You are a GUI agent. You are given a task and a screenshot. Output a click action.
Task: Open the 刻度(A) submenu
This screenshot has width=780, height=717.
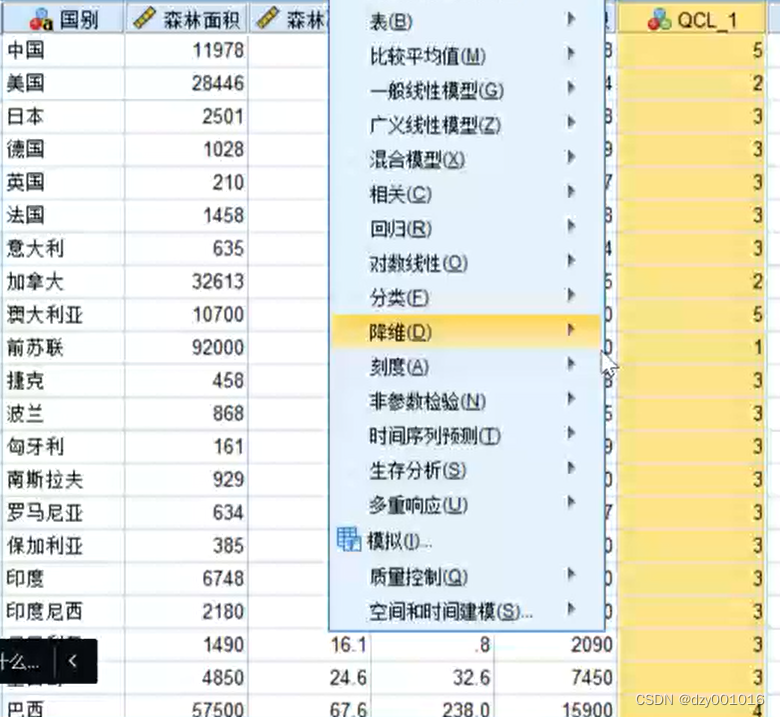tap(467, 367)
